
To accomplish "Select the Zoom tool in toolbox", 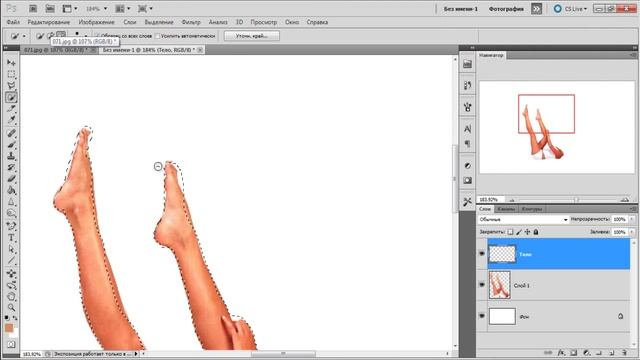I will coord(11,307).
